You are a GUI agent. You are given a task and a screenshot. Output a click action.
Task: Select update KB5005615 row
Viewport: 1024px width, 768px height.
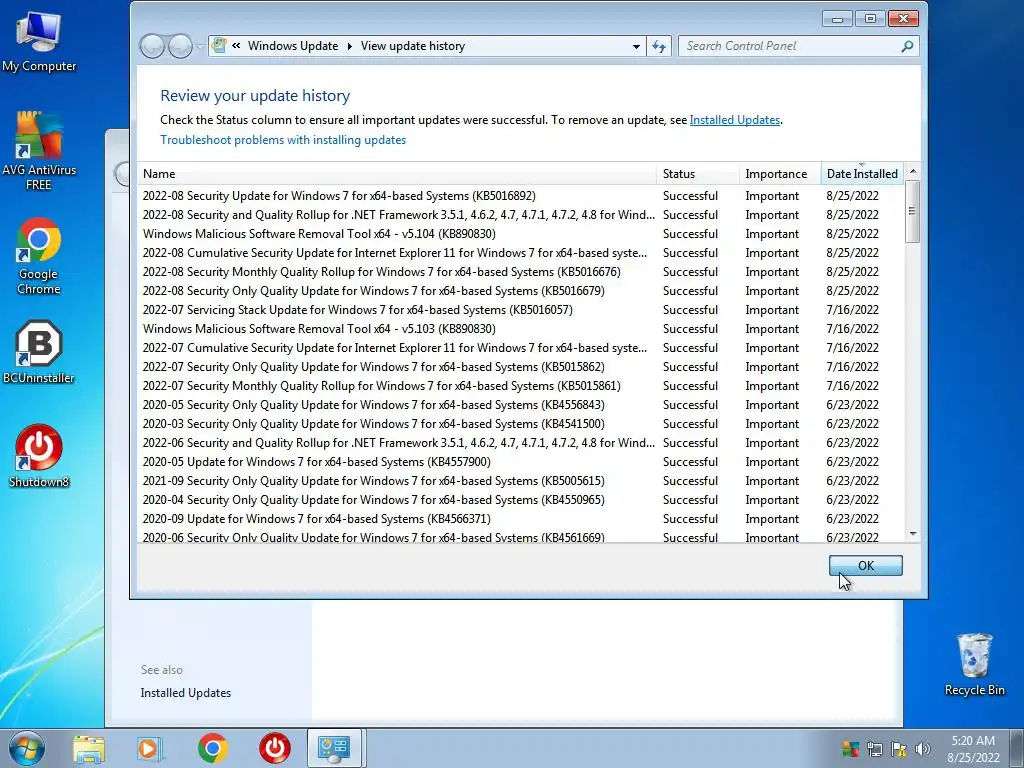point(521,481)
